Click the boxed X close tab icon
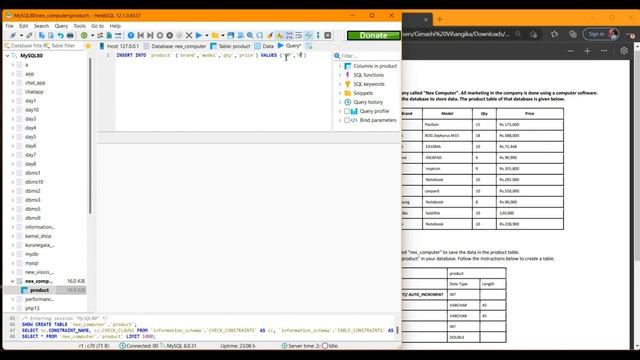This screenshot has height=360, width=640. click(328, 36)
